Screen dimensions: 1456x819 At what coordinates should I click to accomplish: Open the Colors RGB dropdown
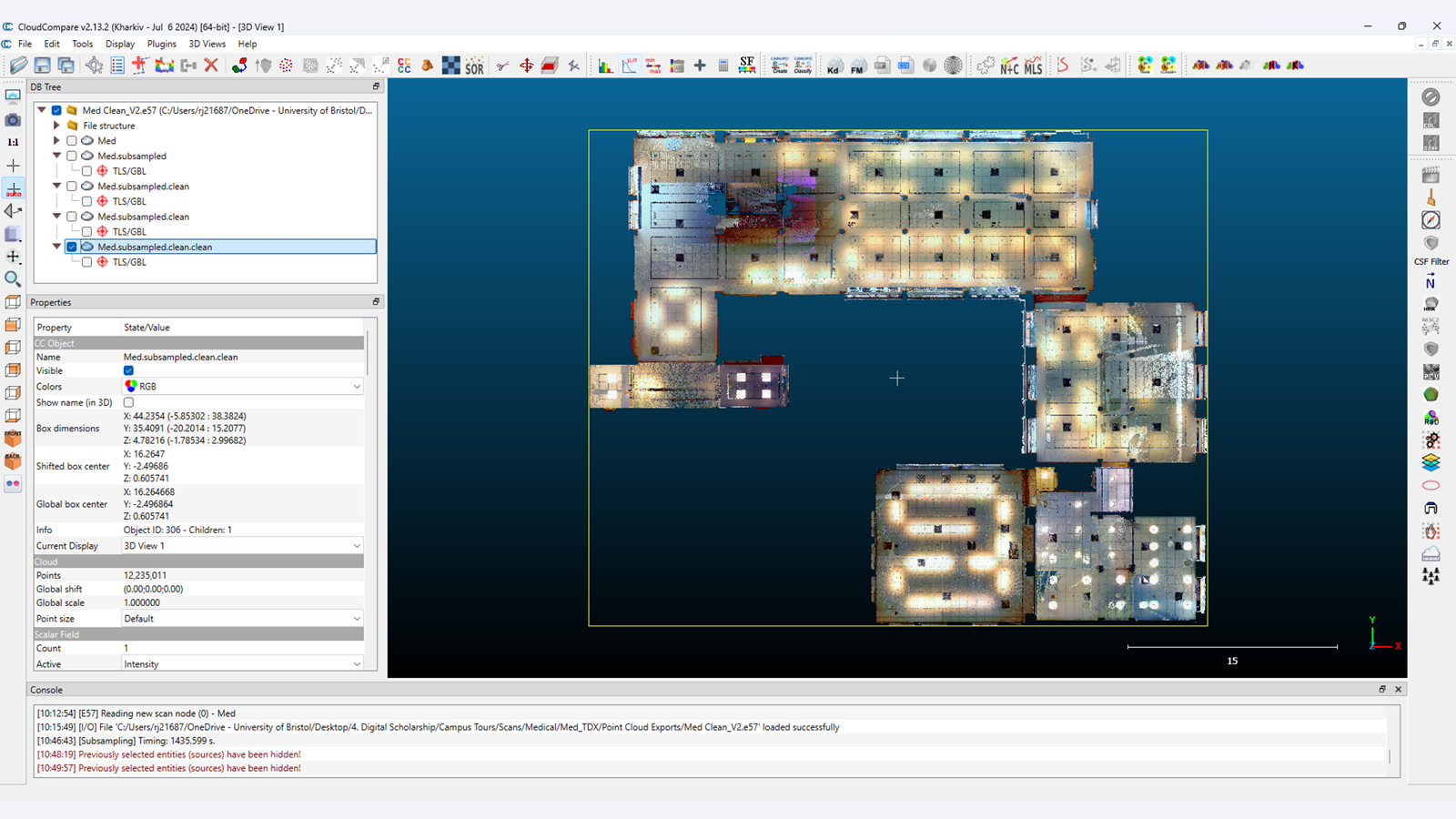pyautogui.click(x=243, y=387)
